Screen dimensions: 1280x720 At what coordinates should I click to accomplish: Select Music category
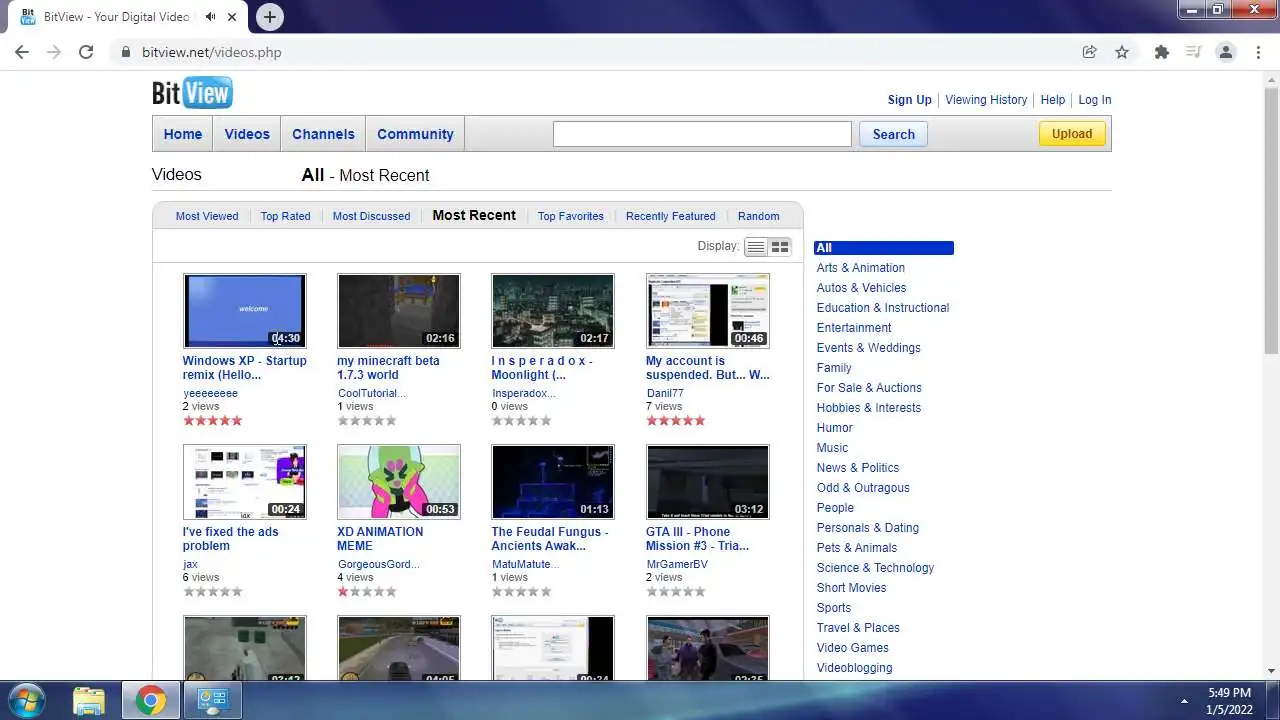coord(832,448)
